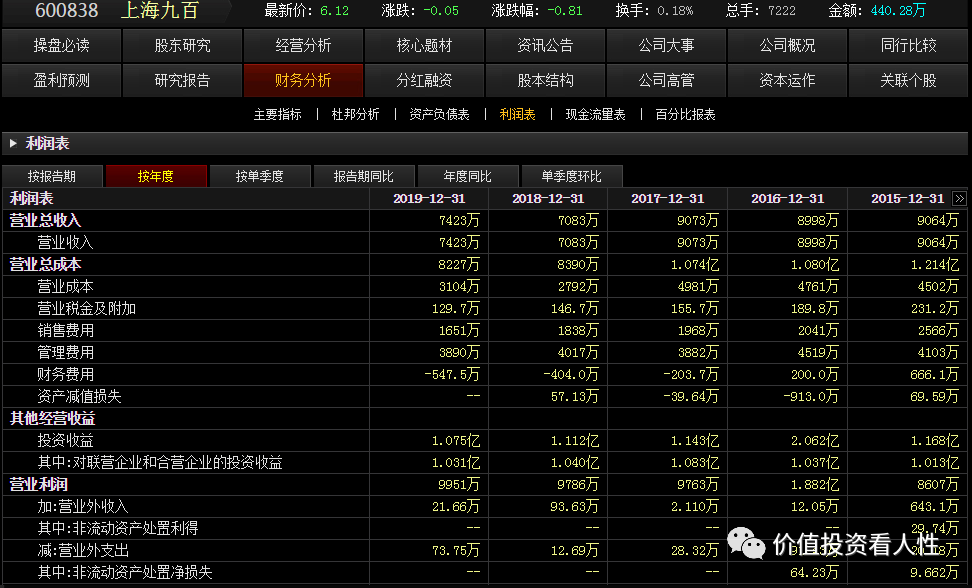
Task: Click 2015 营业总成本 value 1.214亿
Action: (x=935, y=265)
